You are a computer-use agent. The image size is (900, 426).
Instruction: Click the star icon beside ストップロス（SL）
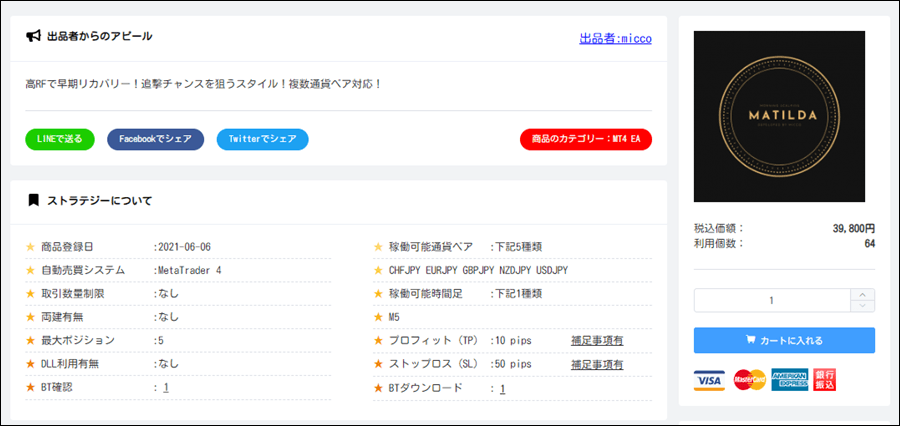coord(378,364)
